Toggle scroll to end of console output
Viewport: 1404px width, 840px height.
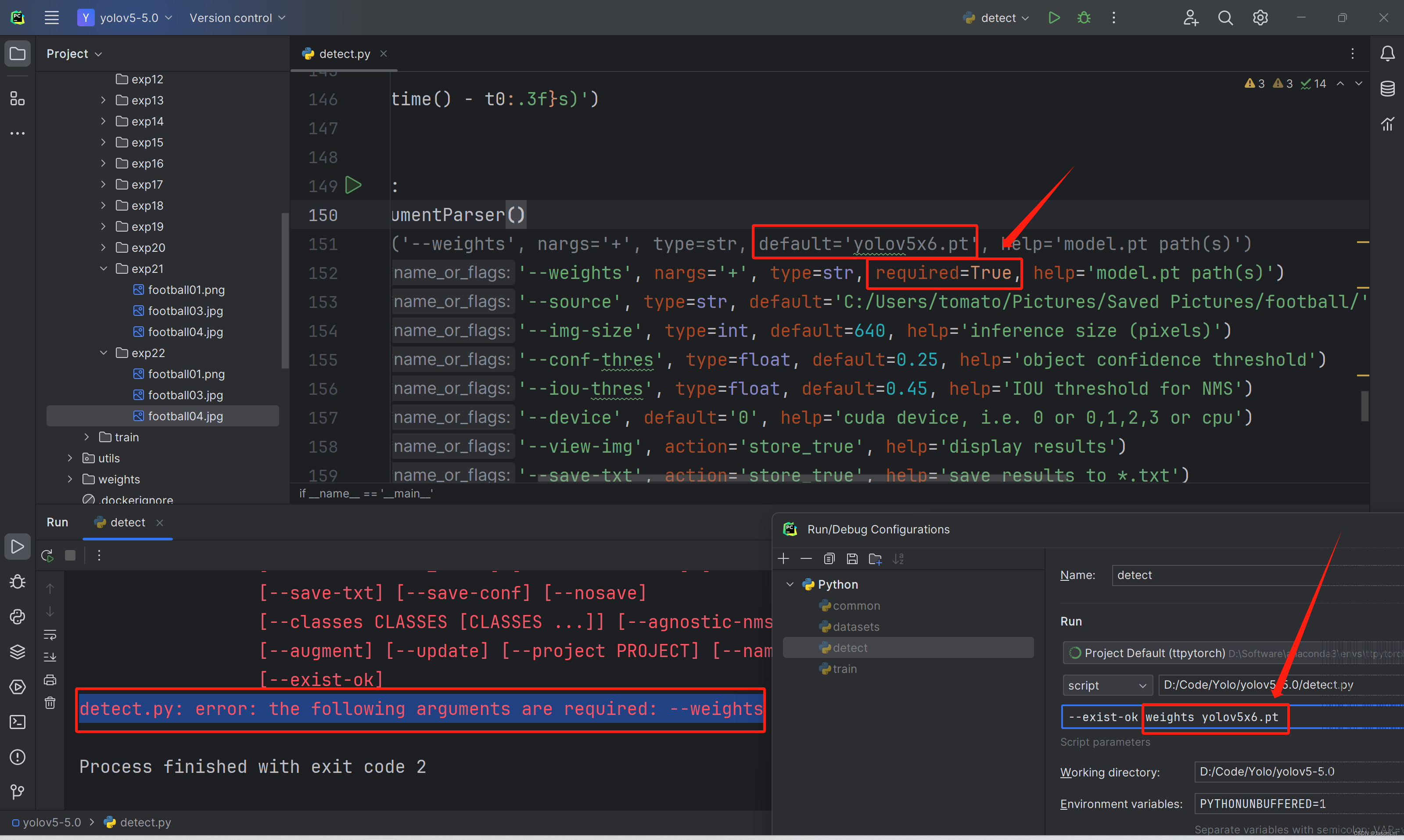(50, 657)
